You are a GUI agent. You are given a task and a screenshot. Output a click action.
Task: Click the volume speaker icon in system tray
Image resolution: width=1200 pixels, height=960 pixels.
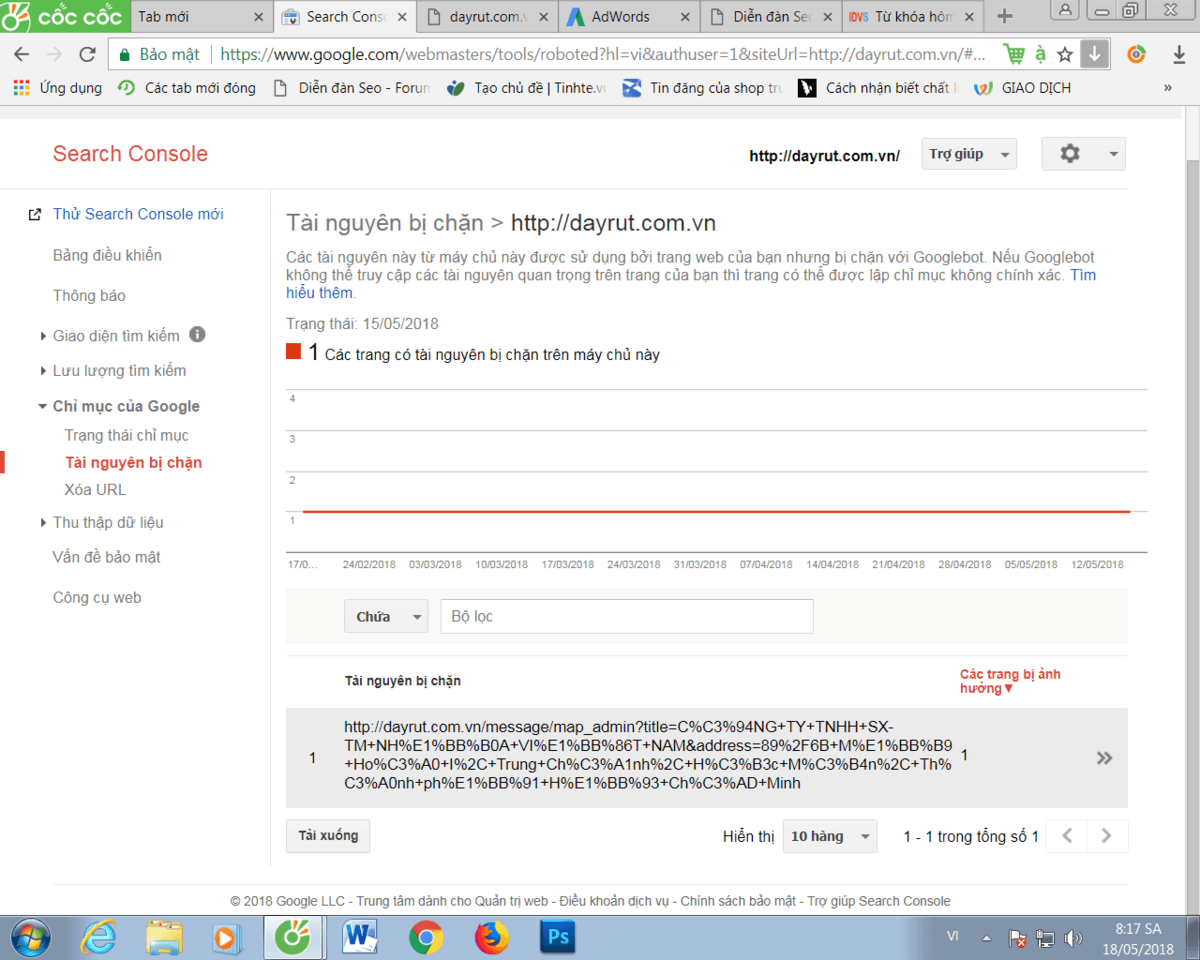click(x=1074, y=938)
